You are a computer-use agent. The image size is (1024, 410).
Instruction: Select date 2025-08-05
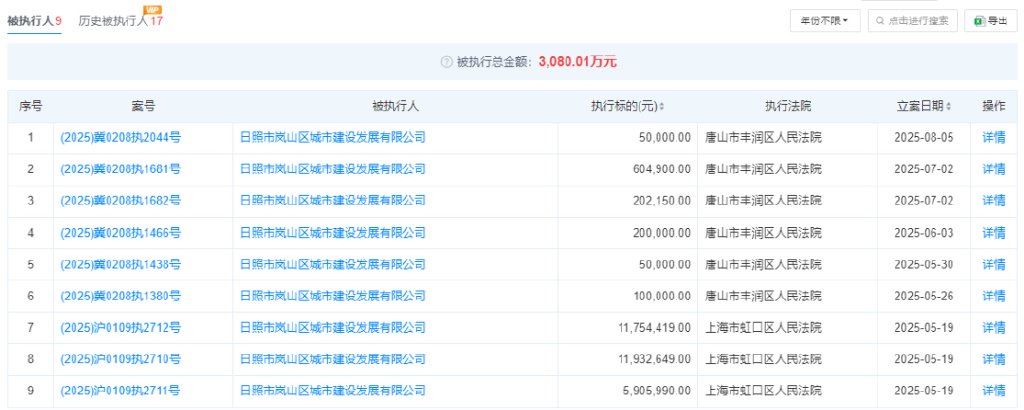coord(923,138)
